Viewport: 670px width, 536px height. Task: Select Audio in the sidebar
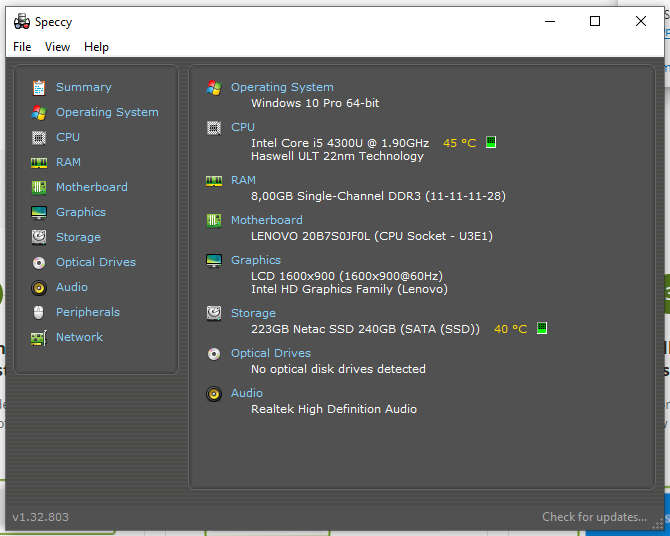72,287
